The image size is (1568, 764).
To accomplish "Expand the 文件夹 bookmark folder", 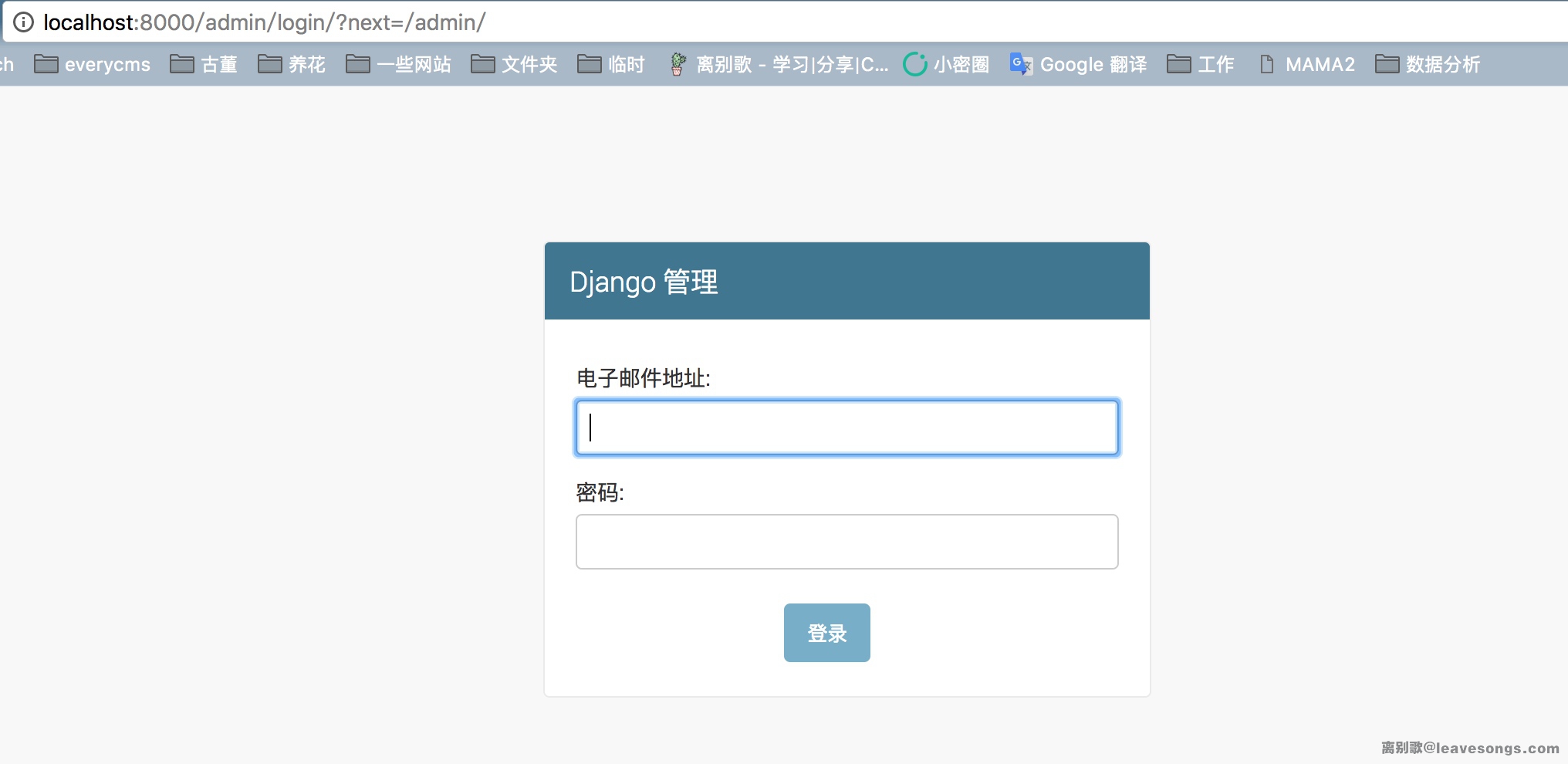I will coord(514,64).
